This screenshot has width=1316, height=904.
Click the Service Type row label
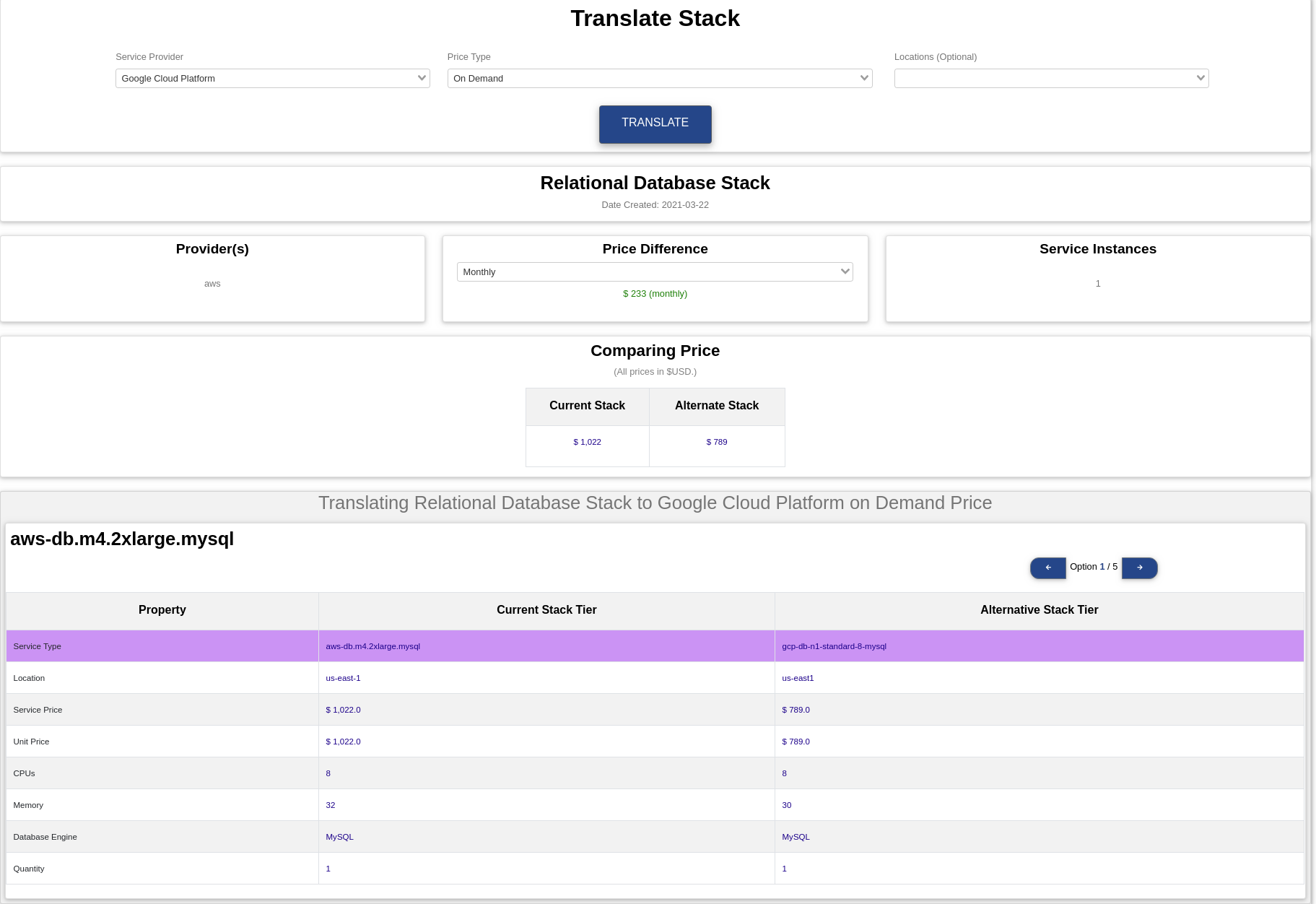pos(37,646)
